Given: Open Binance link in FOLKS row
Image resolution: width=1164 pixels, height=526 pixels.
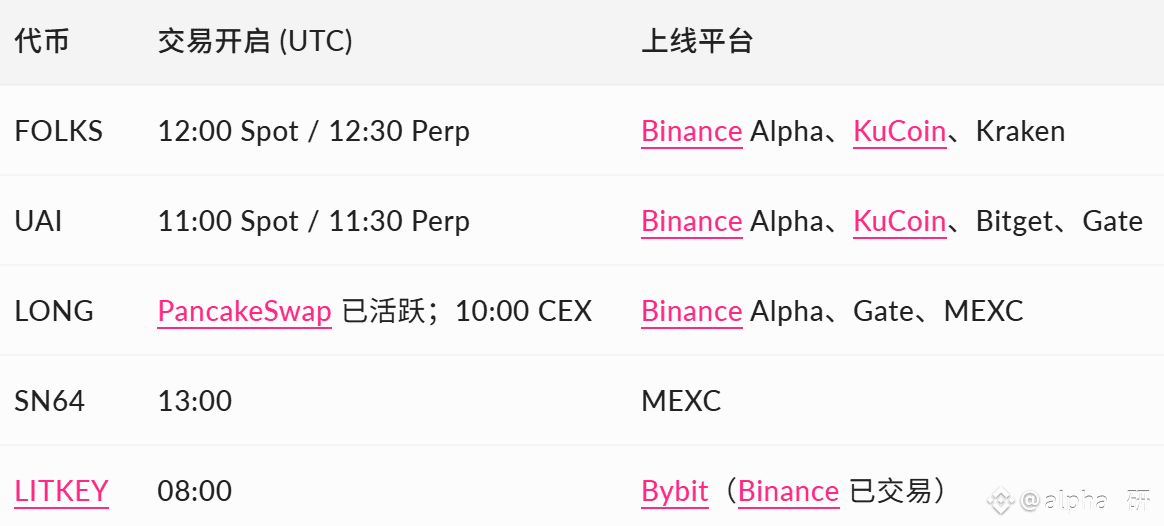Looking at the screenshot, I should [691, 131].
